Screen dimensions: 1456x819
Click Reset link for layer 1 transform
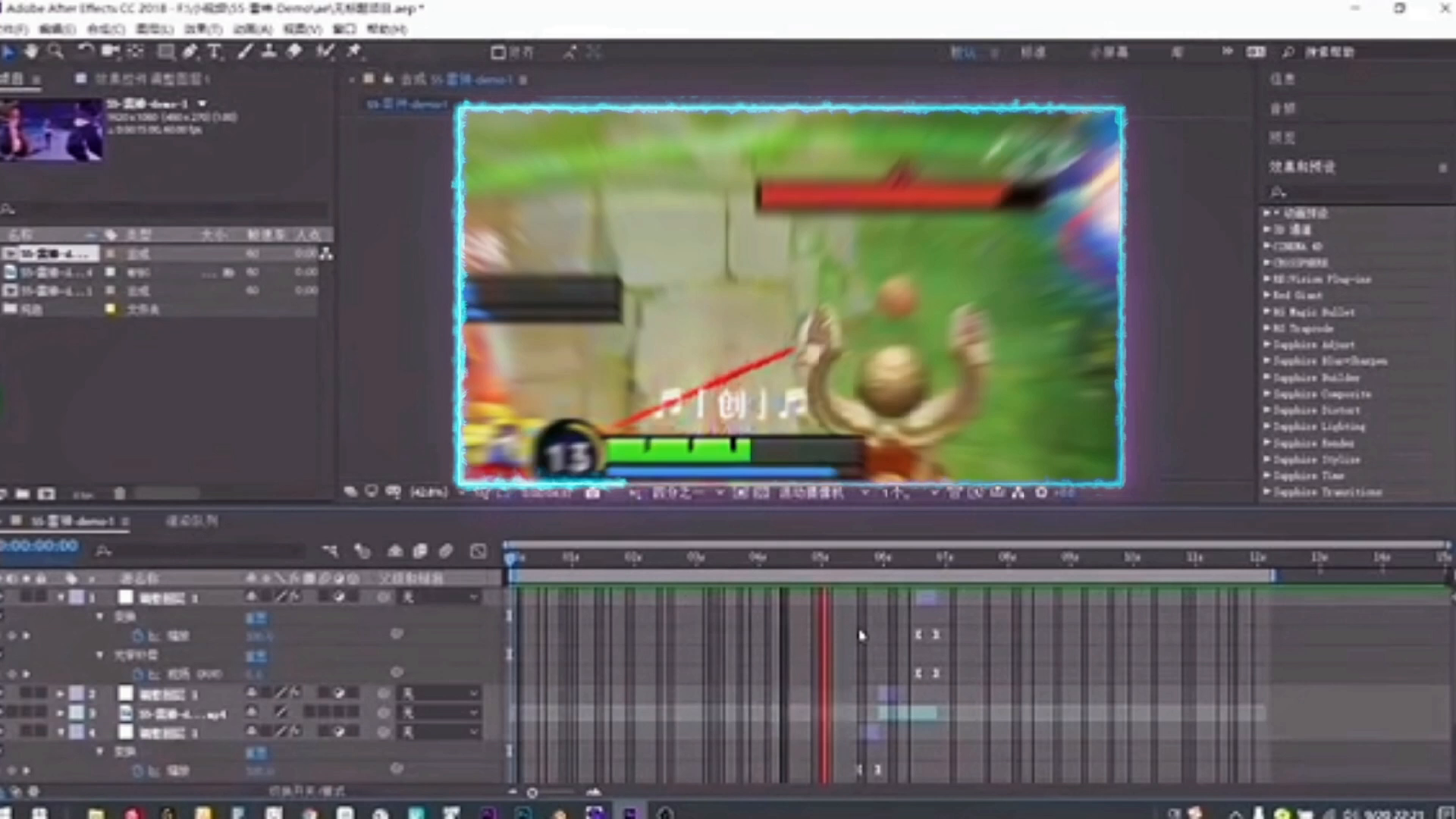256,617
